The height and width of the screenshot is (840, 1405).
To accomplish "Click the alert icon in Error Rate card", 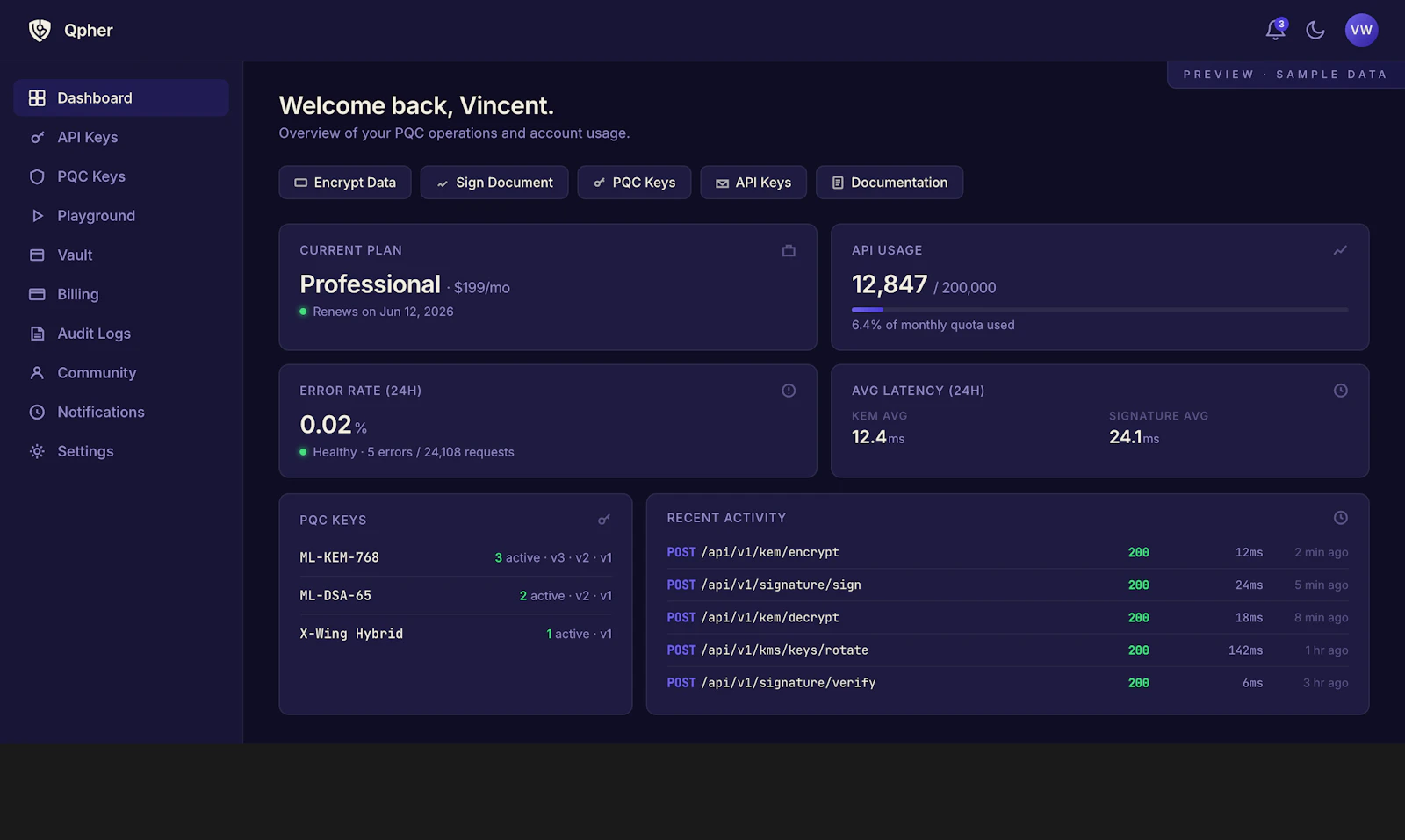I will coord(789,391).
